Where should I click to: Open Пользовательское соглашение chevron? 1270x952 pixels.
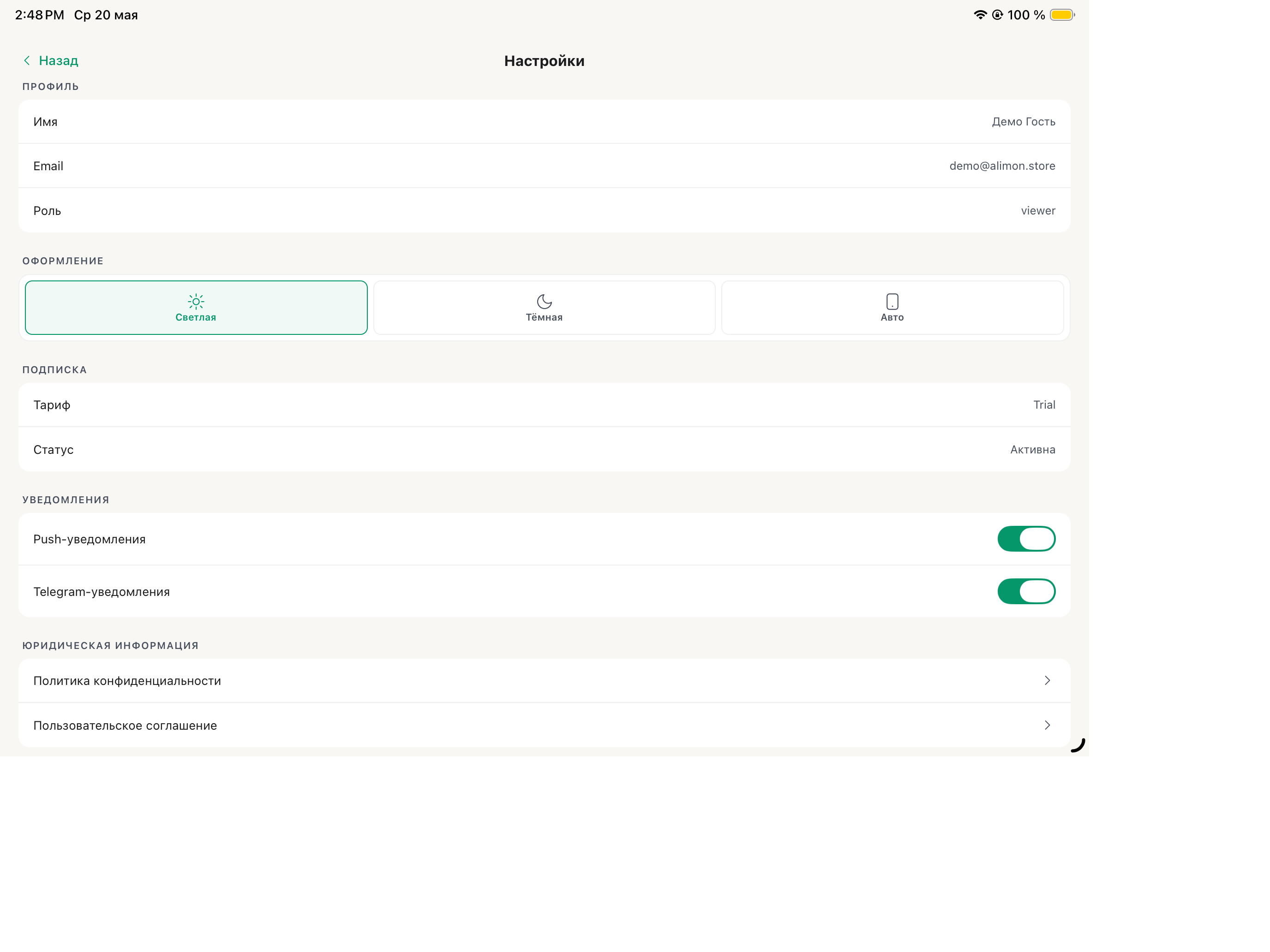pyautogui.click(x=1047, y=726)
